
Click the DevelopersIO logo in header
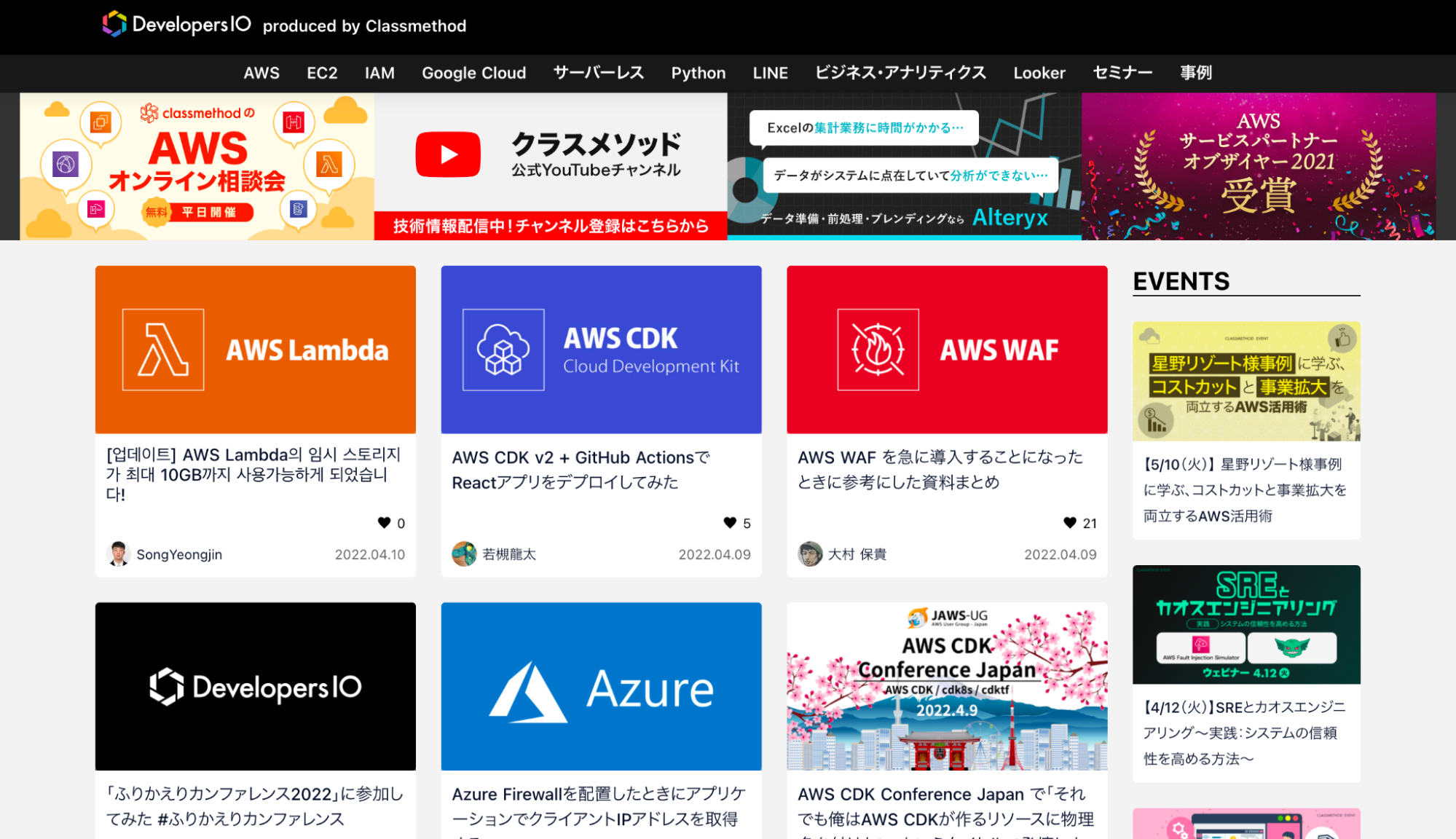(x=177, y=24)
